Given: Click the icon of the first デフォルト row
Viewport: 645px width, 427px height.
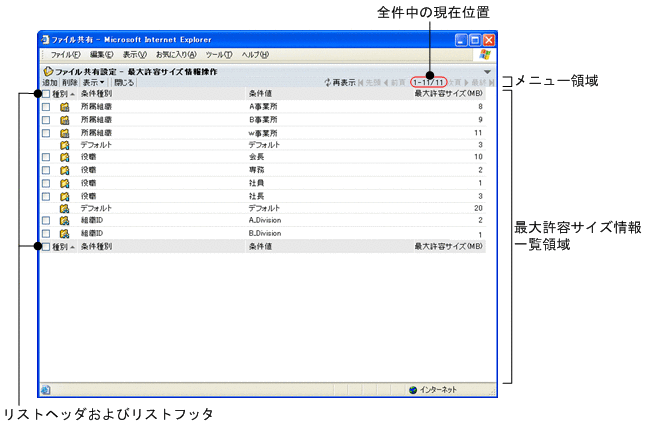Looking at the screenshot, I should click(x=64, y=145).
